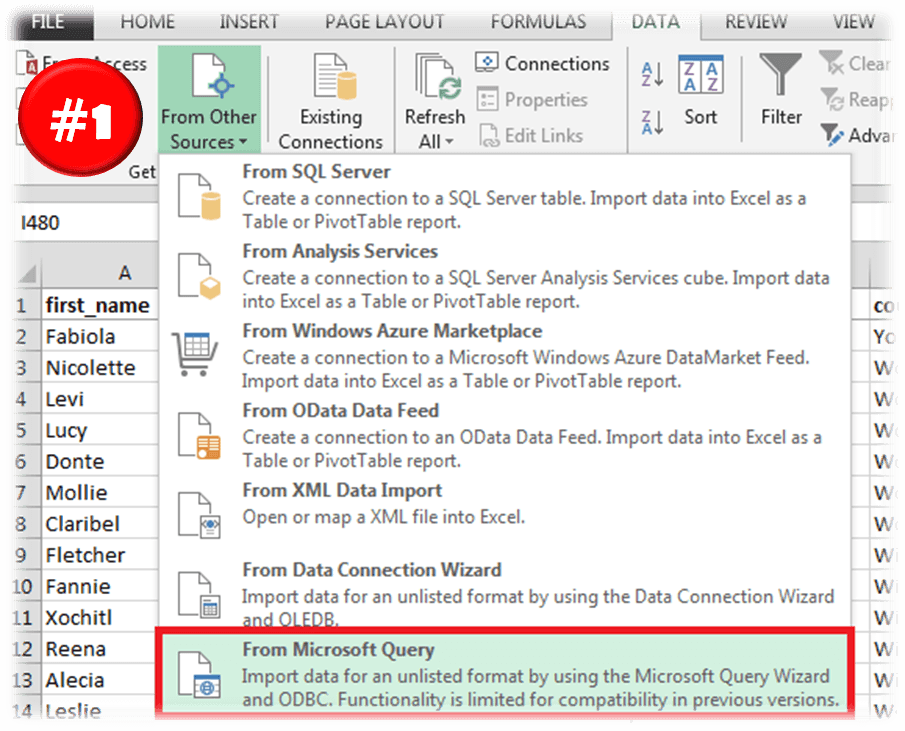Click the Clear filter button

tap(854, 63)
